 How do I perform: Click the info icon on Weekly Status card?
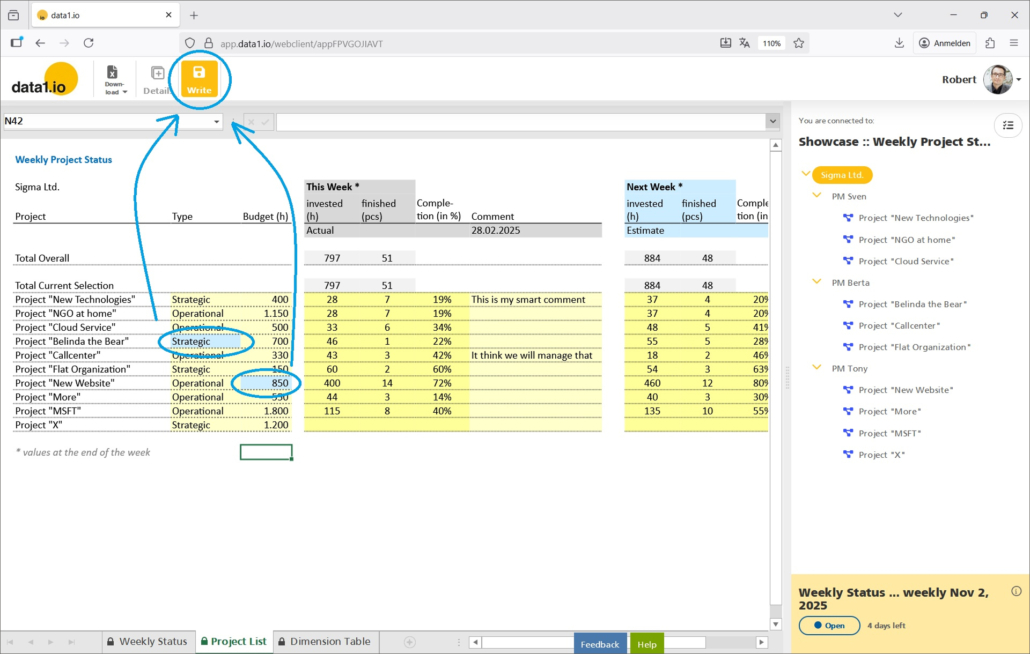point(1016,591)
